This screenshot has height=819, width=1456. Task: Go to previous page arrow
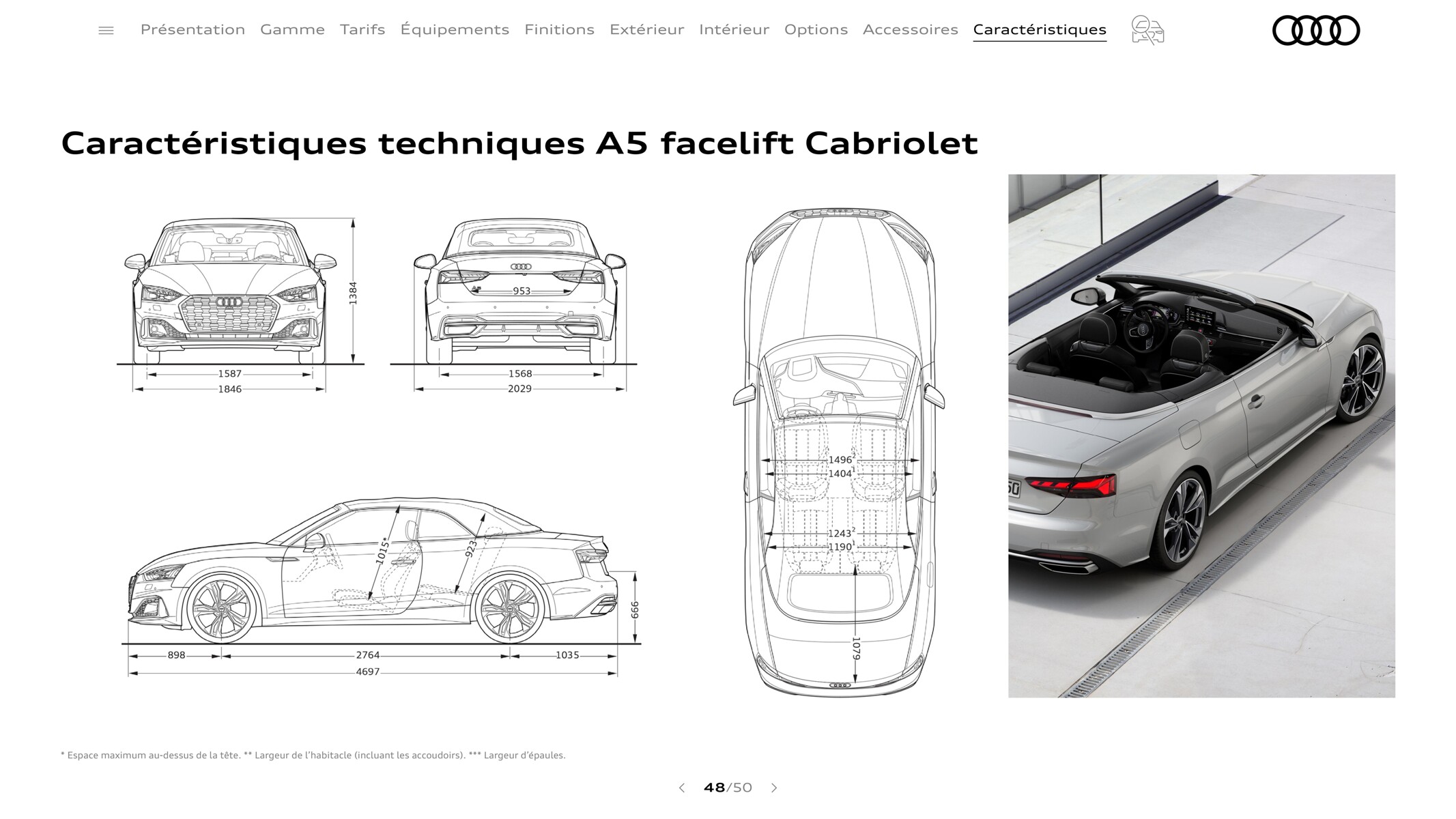coord(681,788)
